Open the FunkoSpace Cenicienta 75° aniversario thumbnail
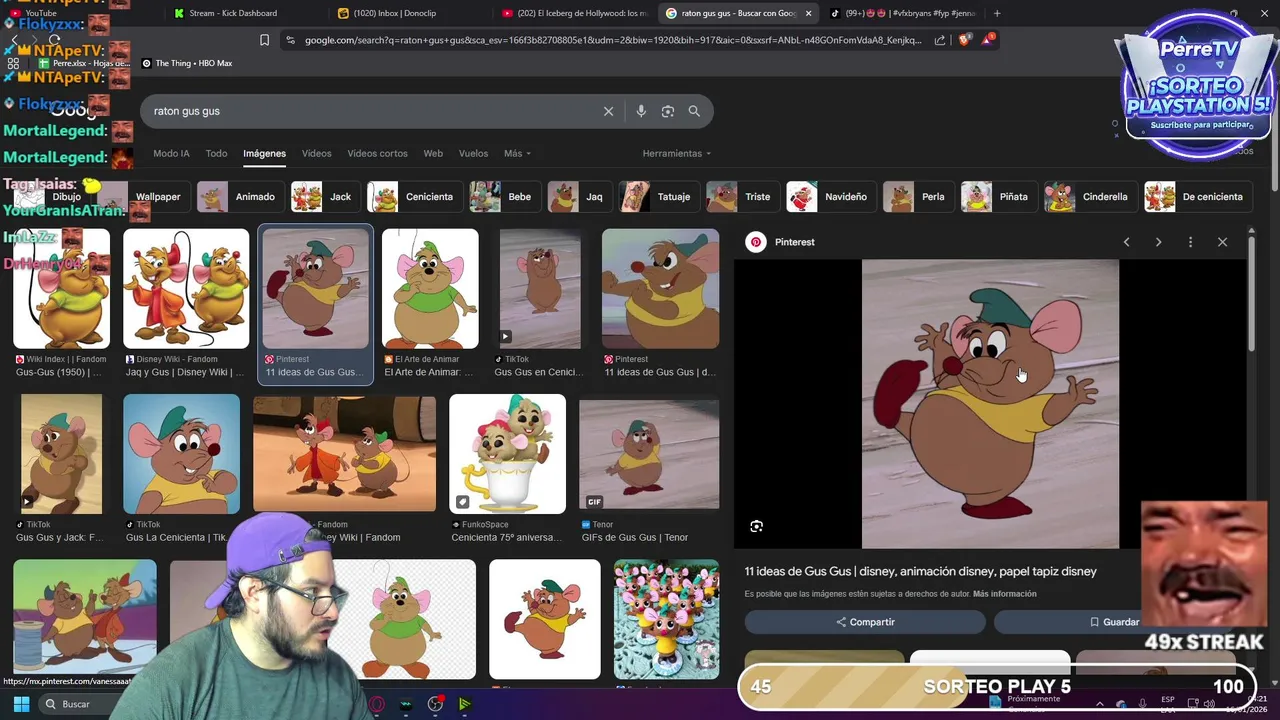The width and height of the screenshot is (1280, 720). pyautogui.click(x=507, y=453)
